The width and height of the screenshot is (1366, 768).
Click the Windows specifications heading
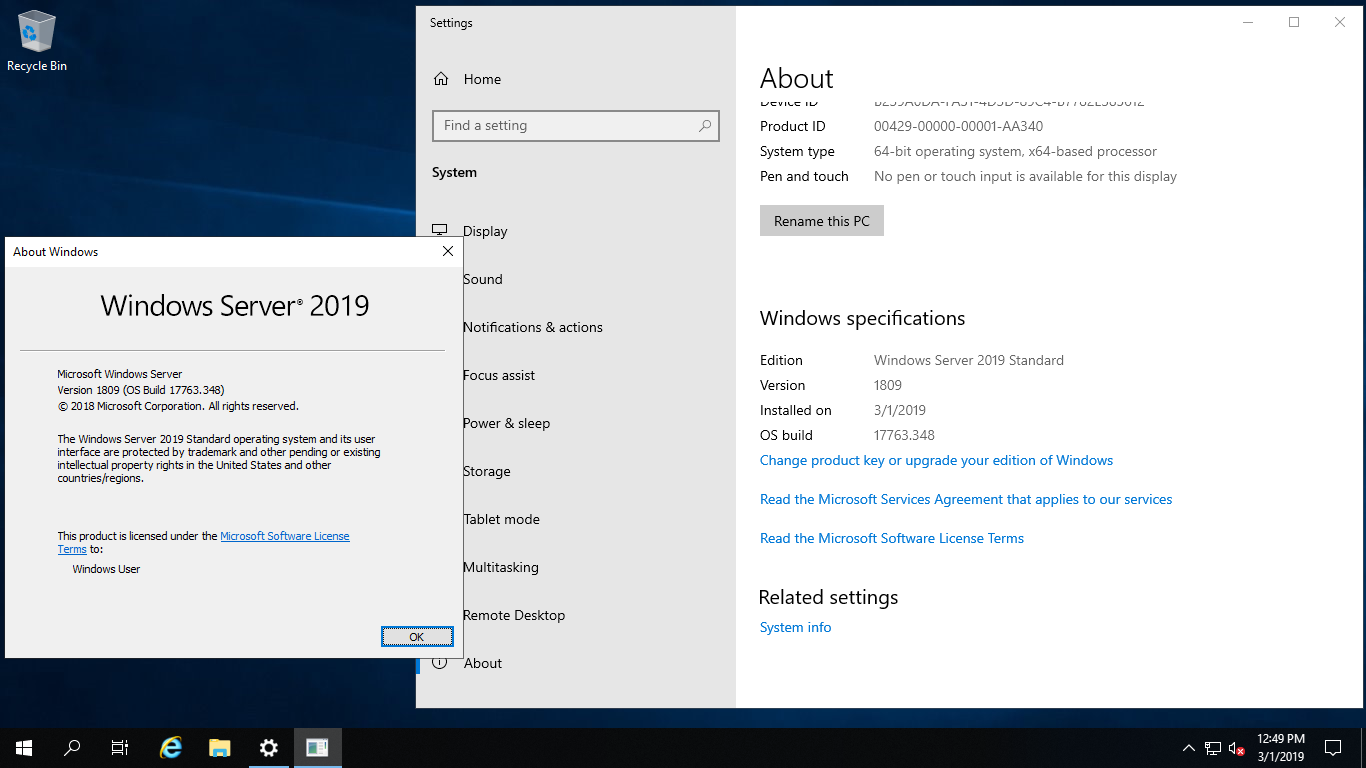pos(863,318)
